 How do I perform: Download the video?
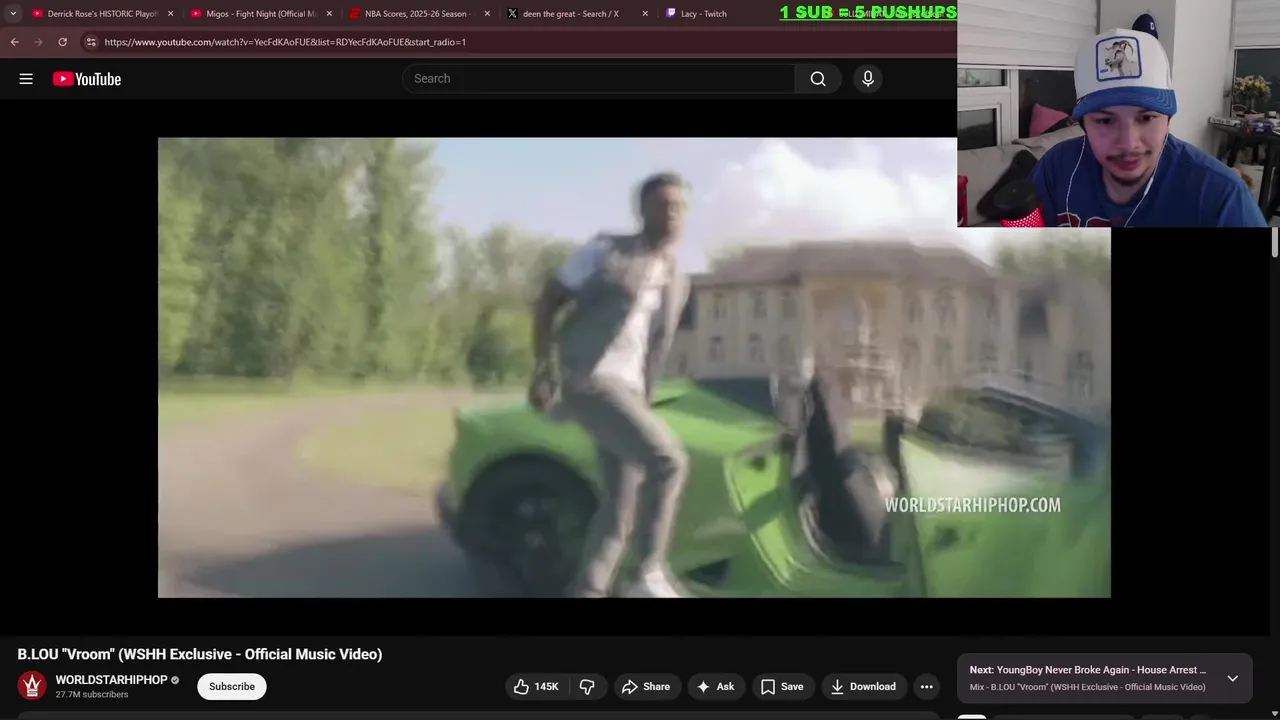(x=863, y=686)
